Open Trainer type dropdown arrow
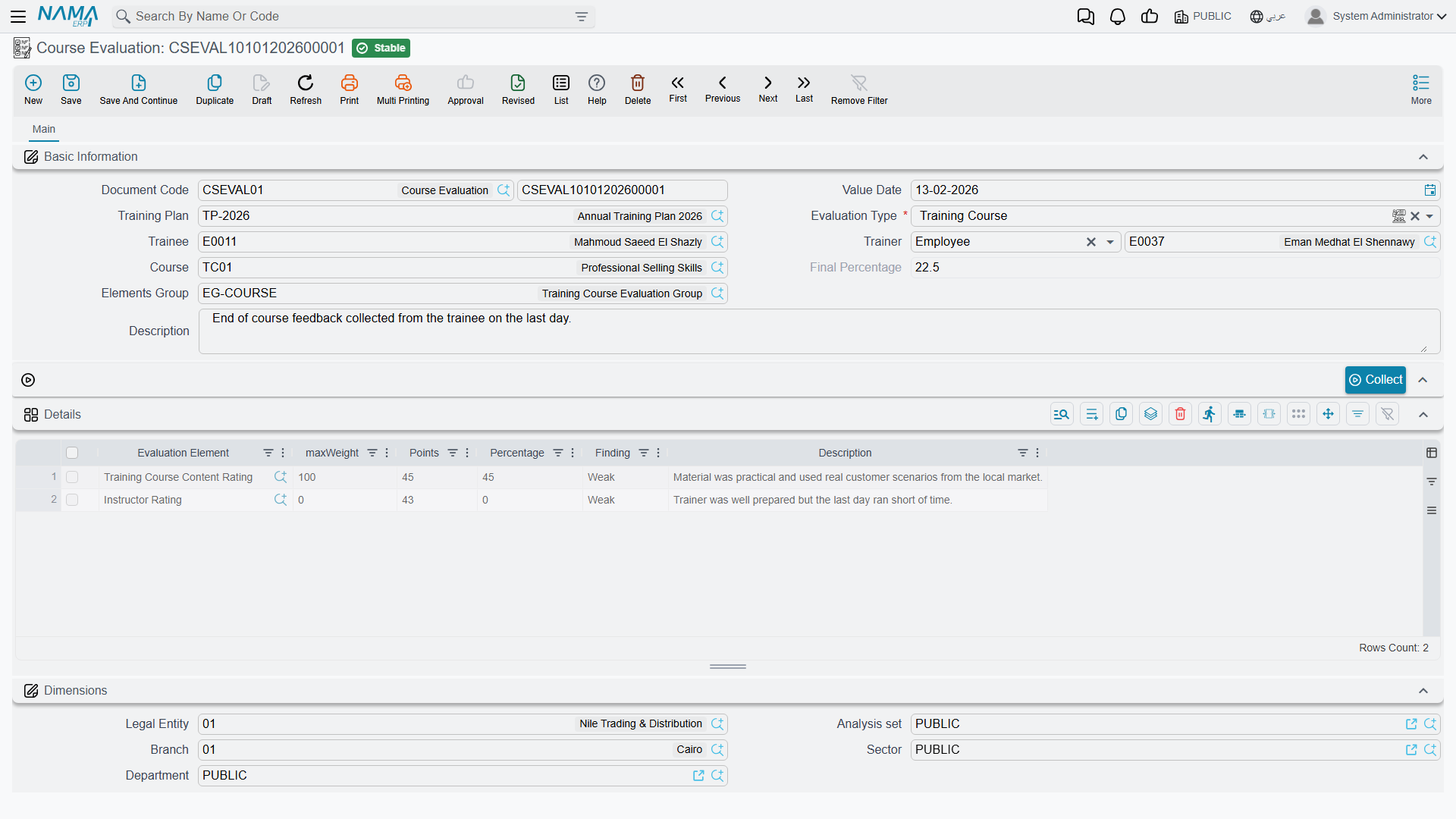1456x819 pixels. click(x=1110, y=242)
